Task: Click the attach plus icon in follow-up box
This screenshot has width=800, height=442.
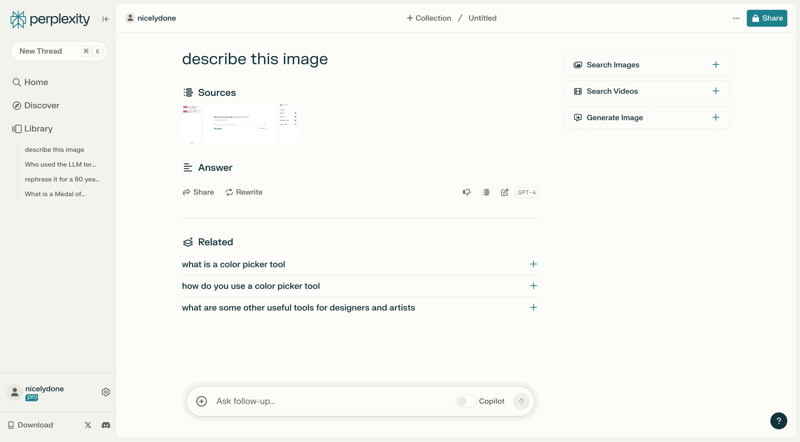Action: pos(202,401)
